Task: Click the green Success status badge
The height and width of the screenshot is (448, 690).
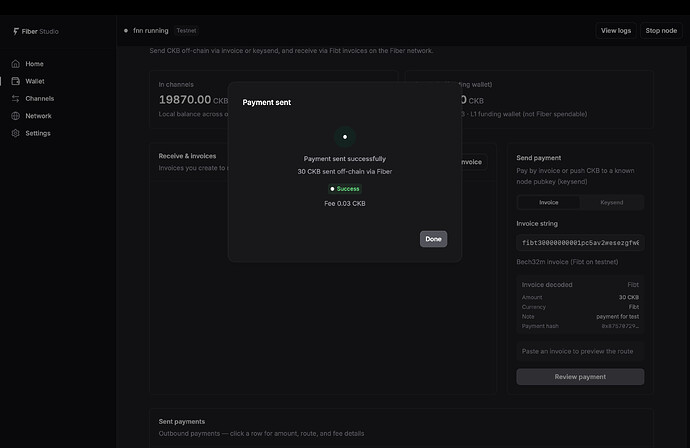Action: (345, 189)
